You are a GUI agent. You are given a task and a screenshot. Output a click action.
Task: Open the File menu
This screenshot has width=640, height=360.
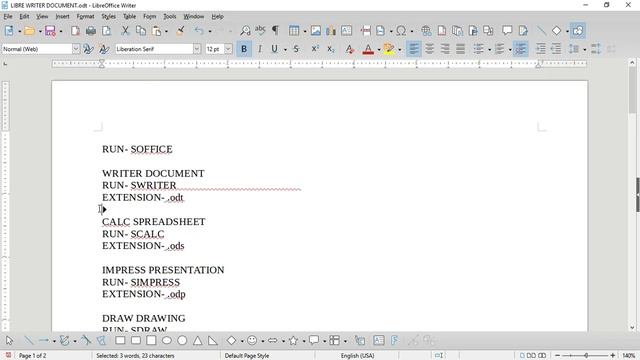[x=8, y=17]
